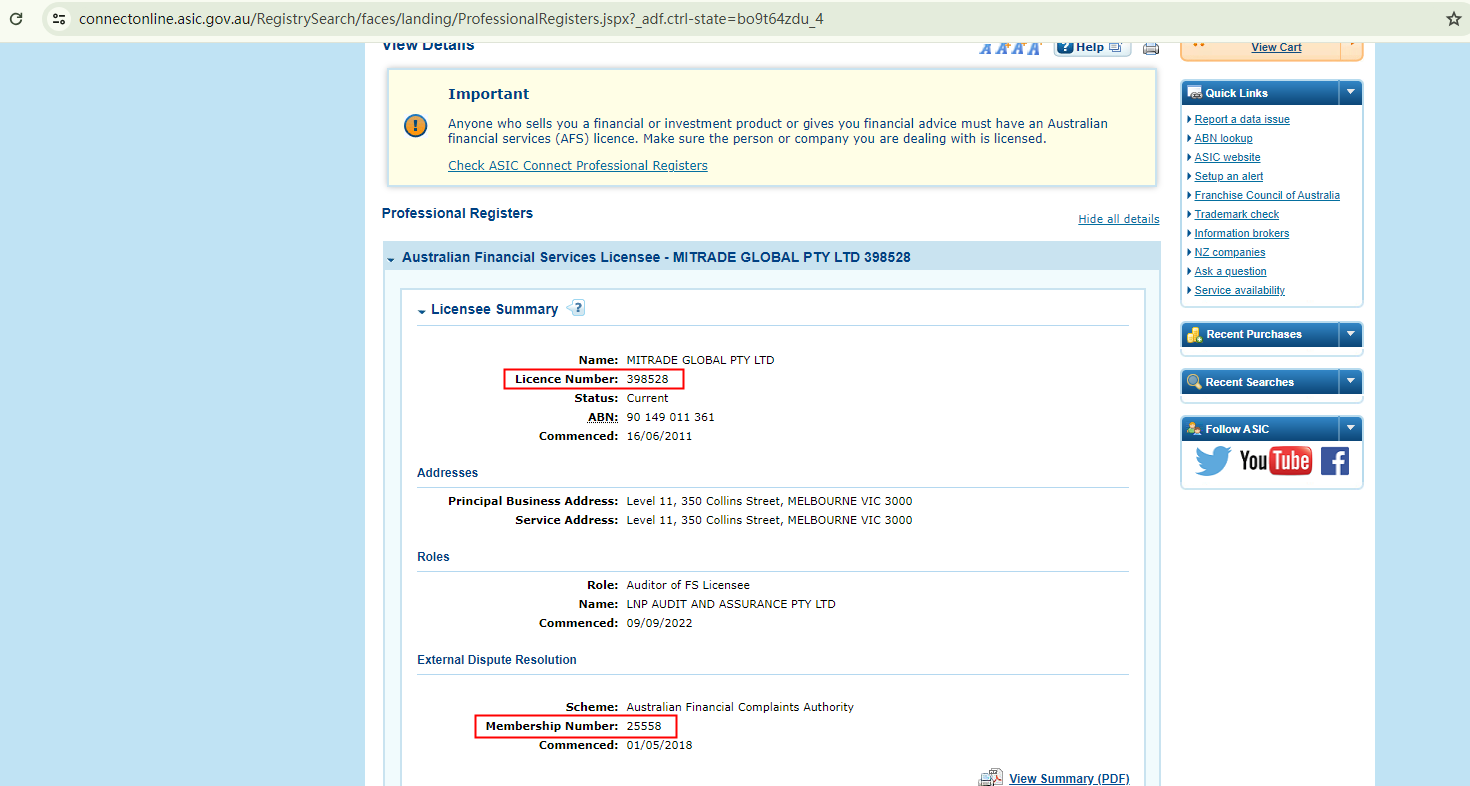
Task: Click the Roles section heading
Action: [x=433, y=557]
